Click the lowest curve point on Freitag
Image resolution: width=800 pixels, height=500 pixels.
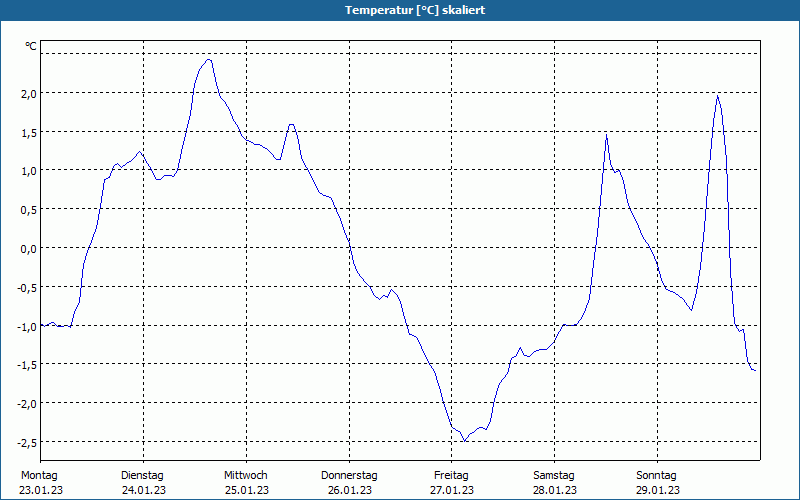(464, 440)
